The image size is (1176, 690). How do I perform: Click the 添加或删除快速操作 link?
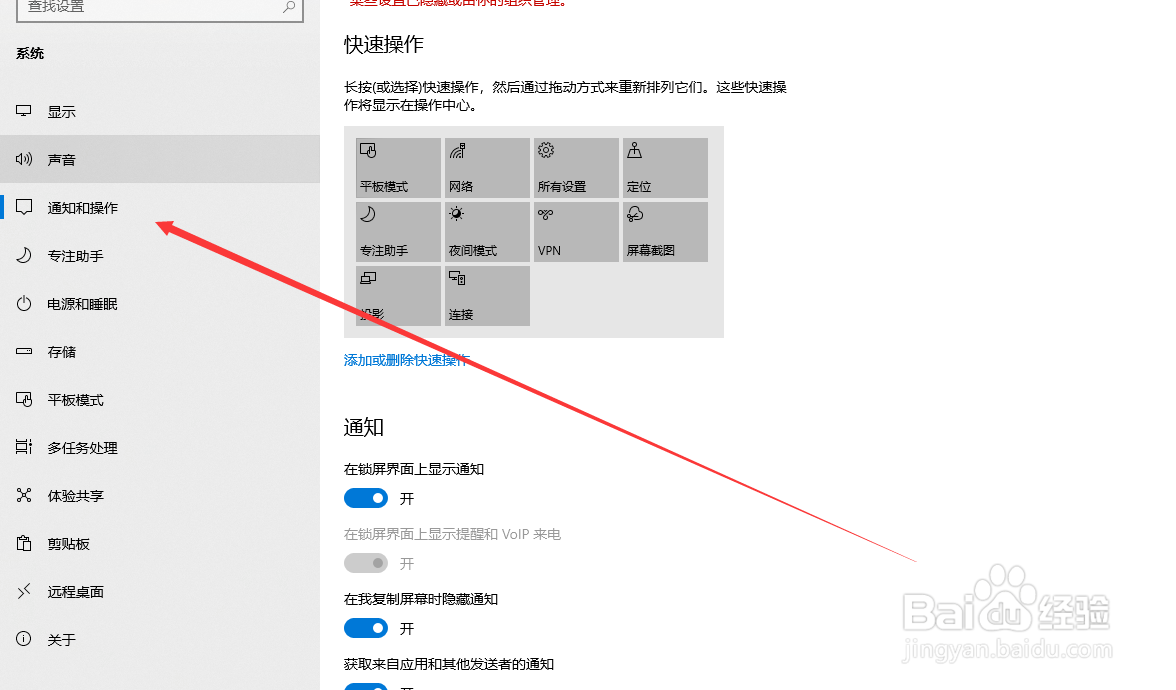pos(406,360)
